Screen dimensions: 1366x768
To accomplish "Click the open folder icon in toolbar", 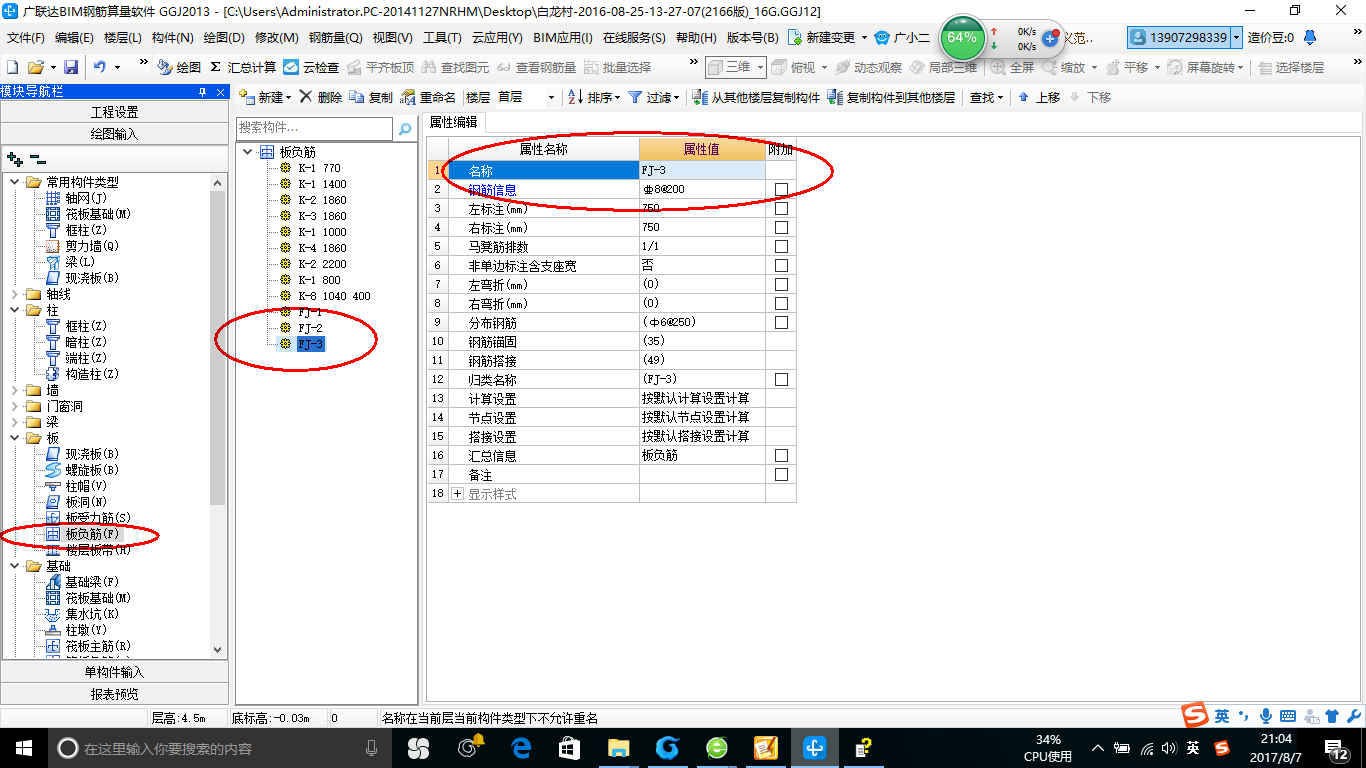I will 35,67.
